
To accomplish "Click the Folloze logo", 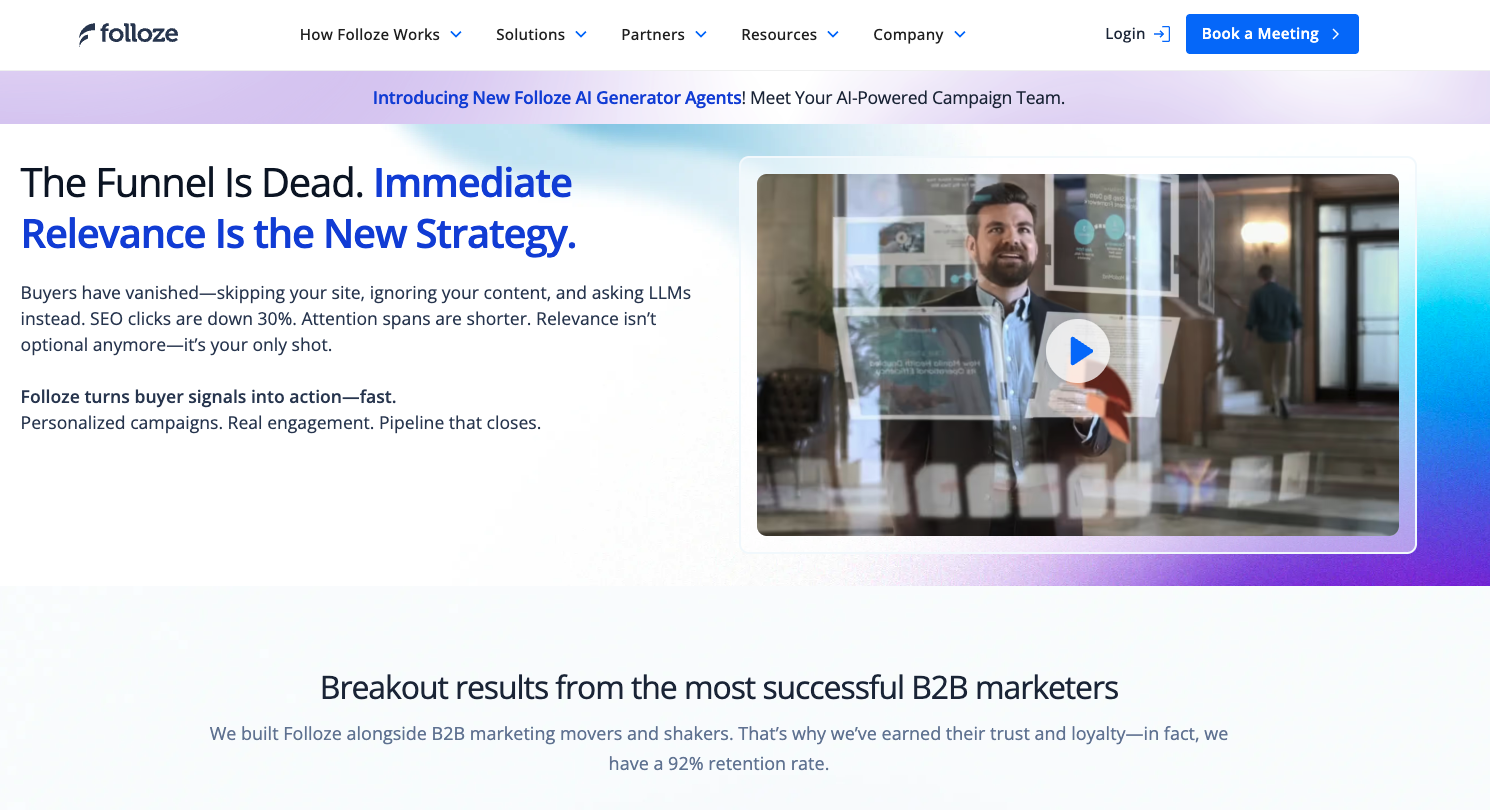I will tap(129, 34).
